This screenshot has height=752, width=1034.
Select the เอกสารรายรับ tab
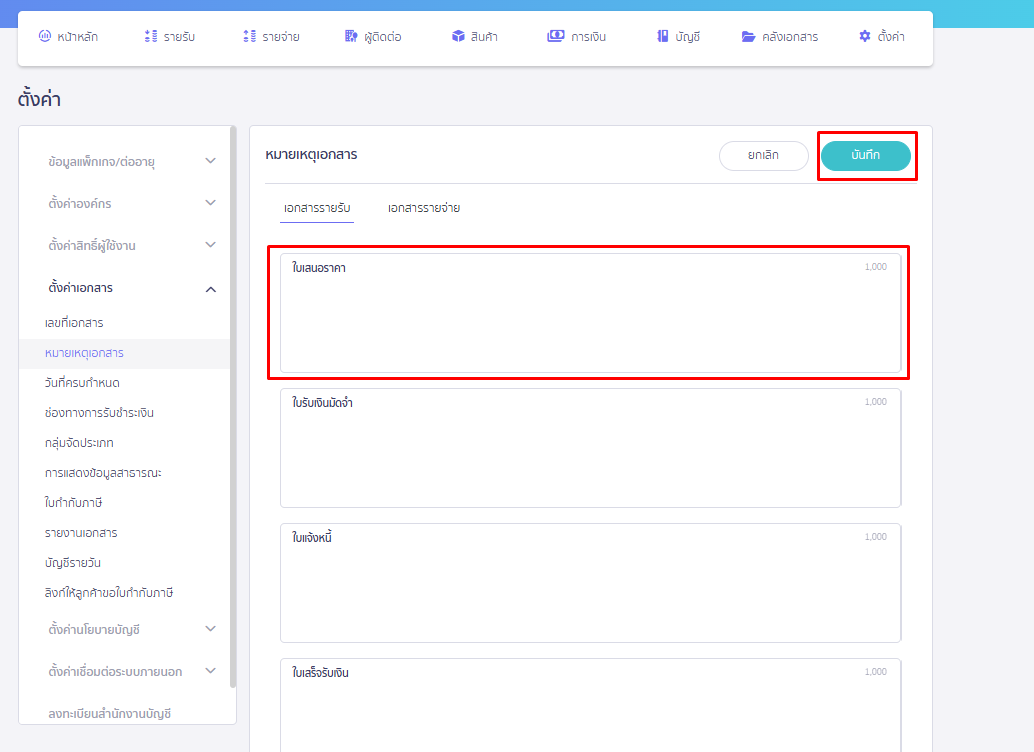[x=317, y=208]
